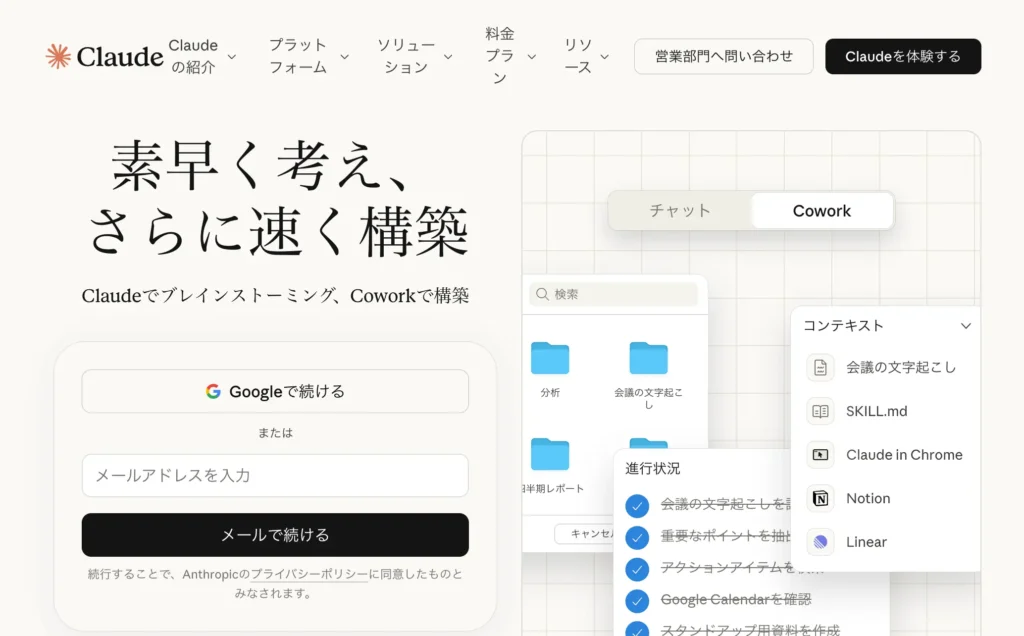Viewport: 1024px width, 636px height.
Task: Toggle the Google Calendarを確認 checkbox
Action: pyautogui.click(x=637, y=601)
